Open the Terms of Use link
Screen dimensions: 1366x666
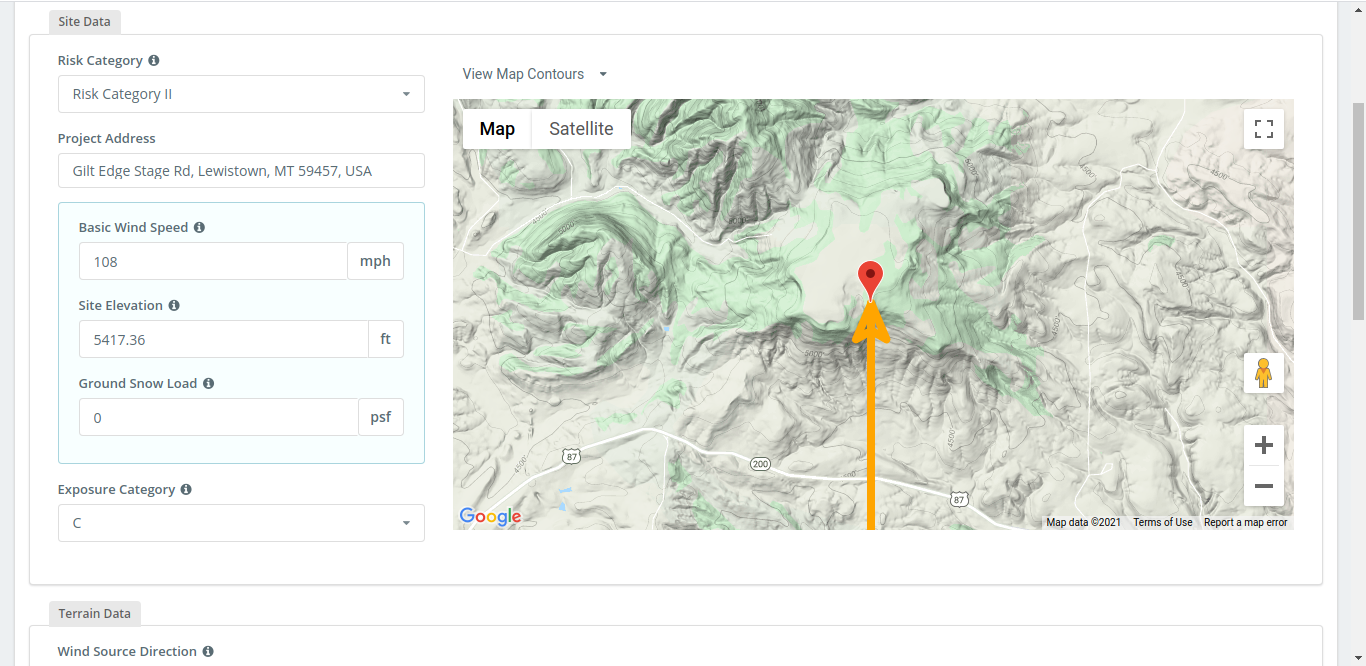(x=1163, y=521)
